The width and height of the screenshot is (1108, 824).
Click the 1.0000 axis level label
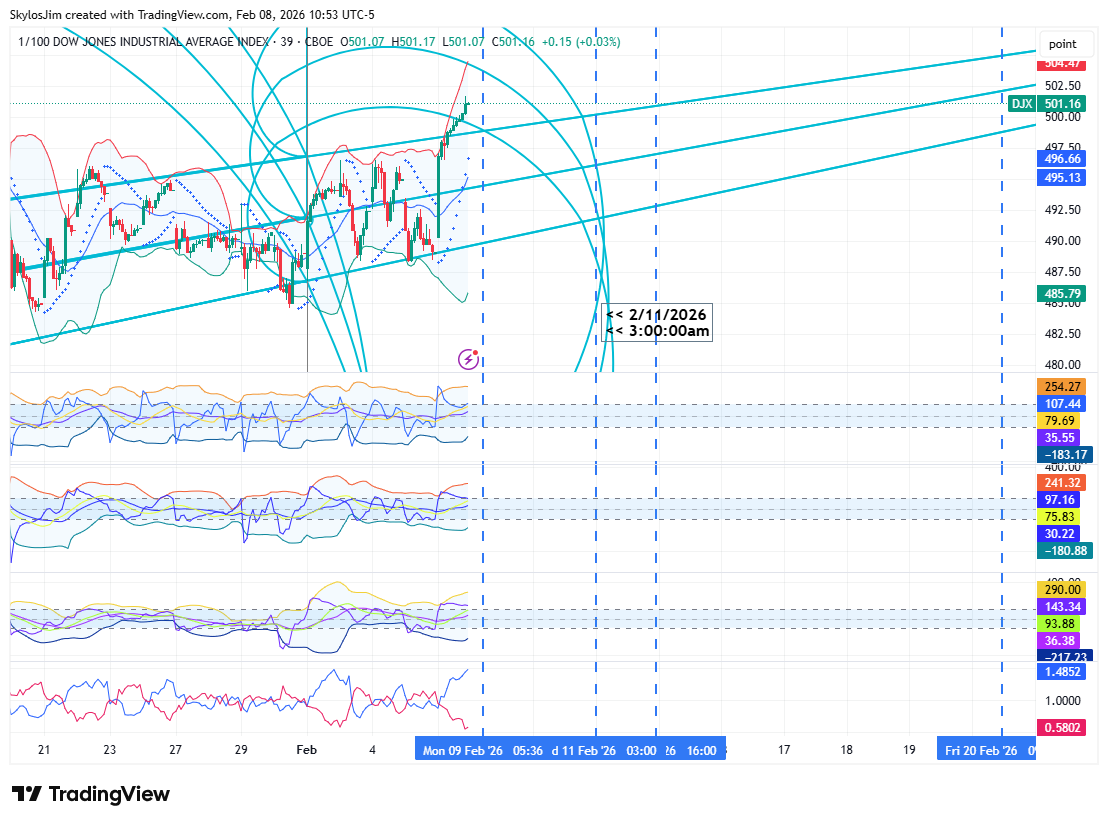coord(1062,700)
